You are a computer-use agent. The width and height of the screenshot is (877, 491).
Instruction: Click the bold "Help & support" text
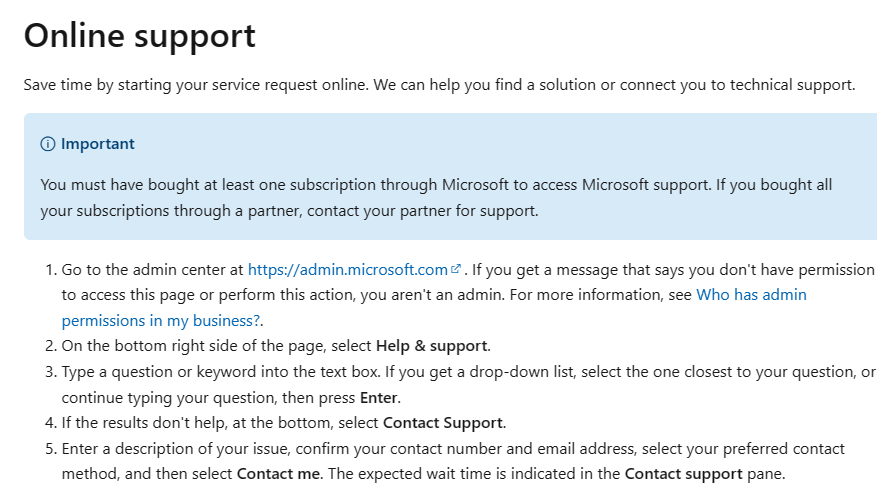click(x=432, y=346)
